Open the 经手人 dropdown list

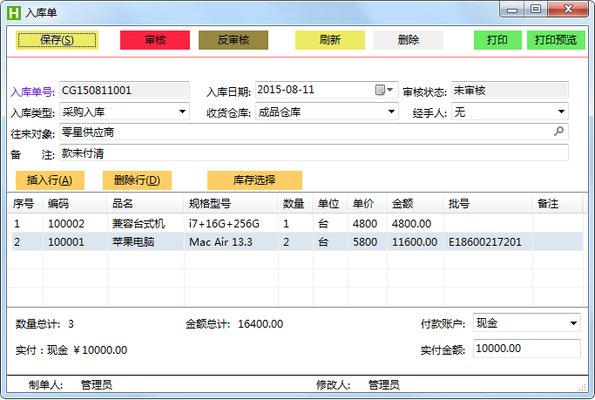(561, 112)
